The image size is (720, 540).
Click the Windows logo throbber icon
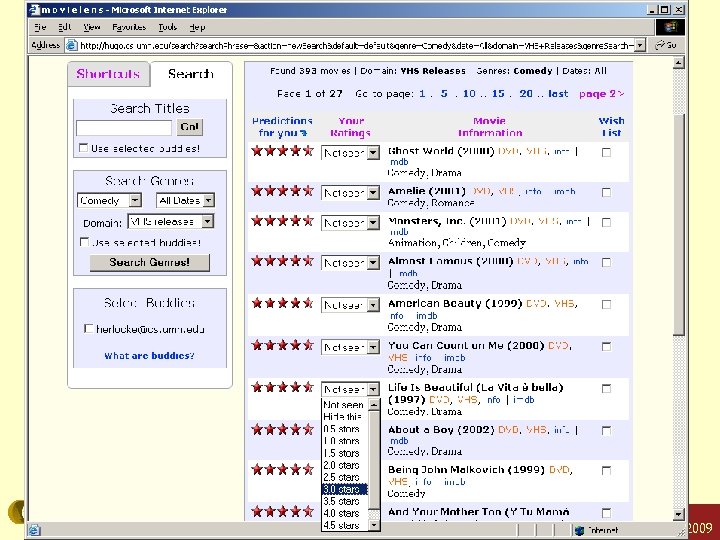pyautogui.click(x=670, y=27)
